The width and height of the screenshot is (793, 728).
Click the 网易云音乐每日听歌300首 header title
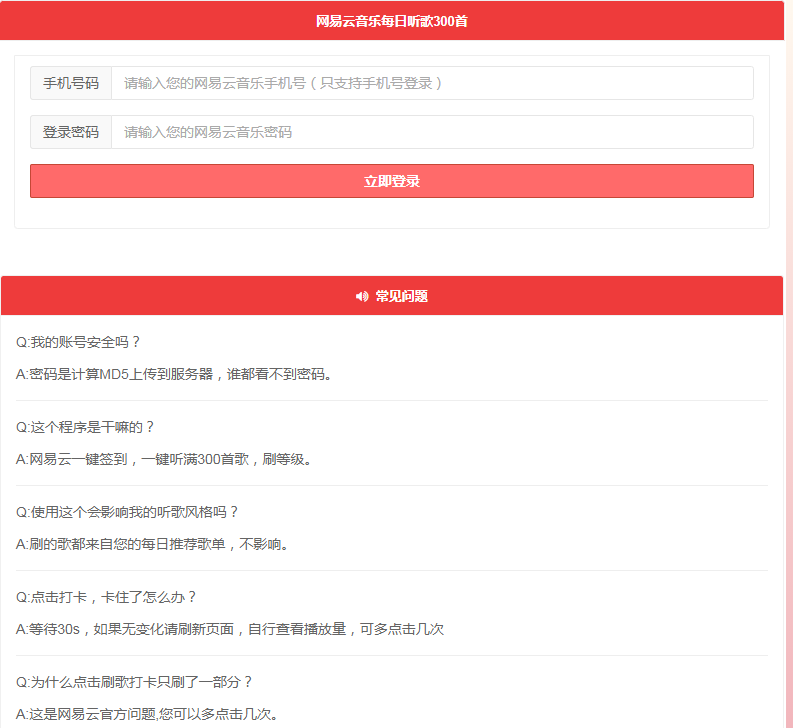tap(391, 21)
